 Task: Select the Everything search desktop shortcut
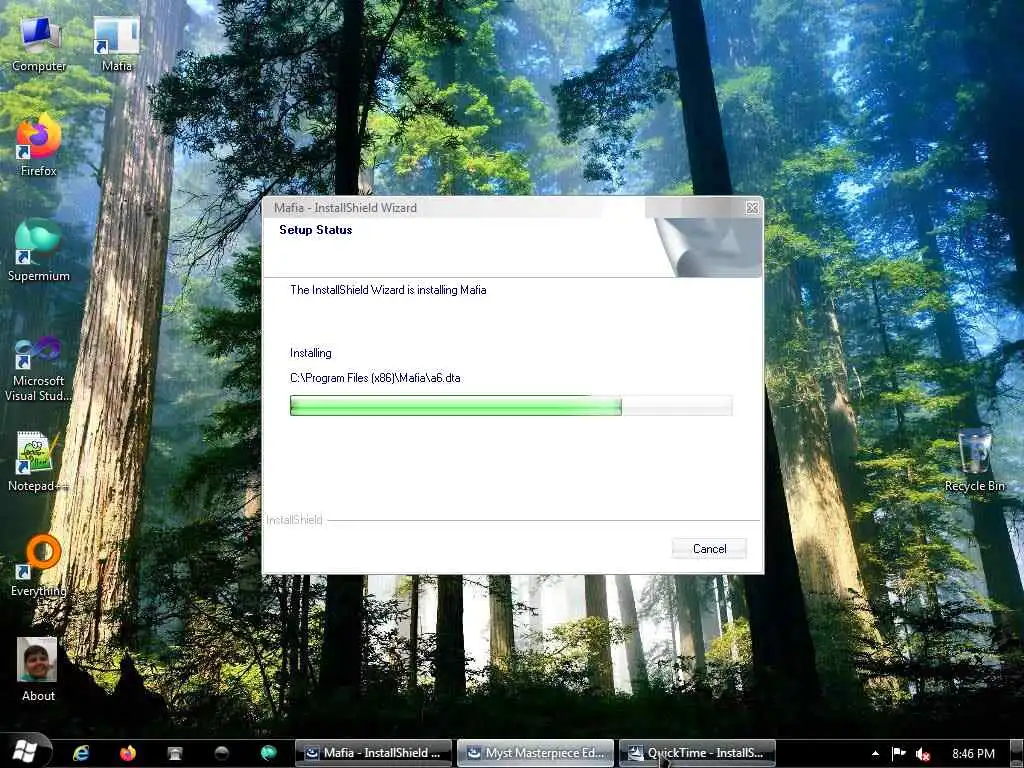tap(39, 566)
